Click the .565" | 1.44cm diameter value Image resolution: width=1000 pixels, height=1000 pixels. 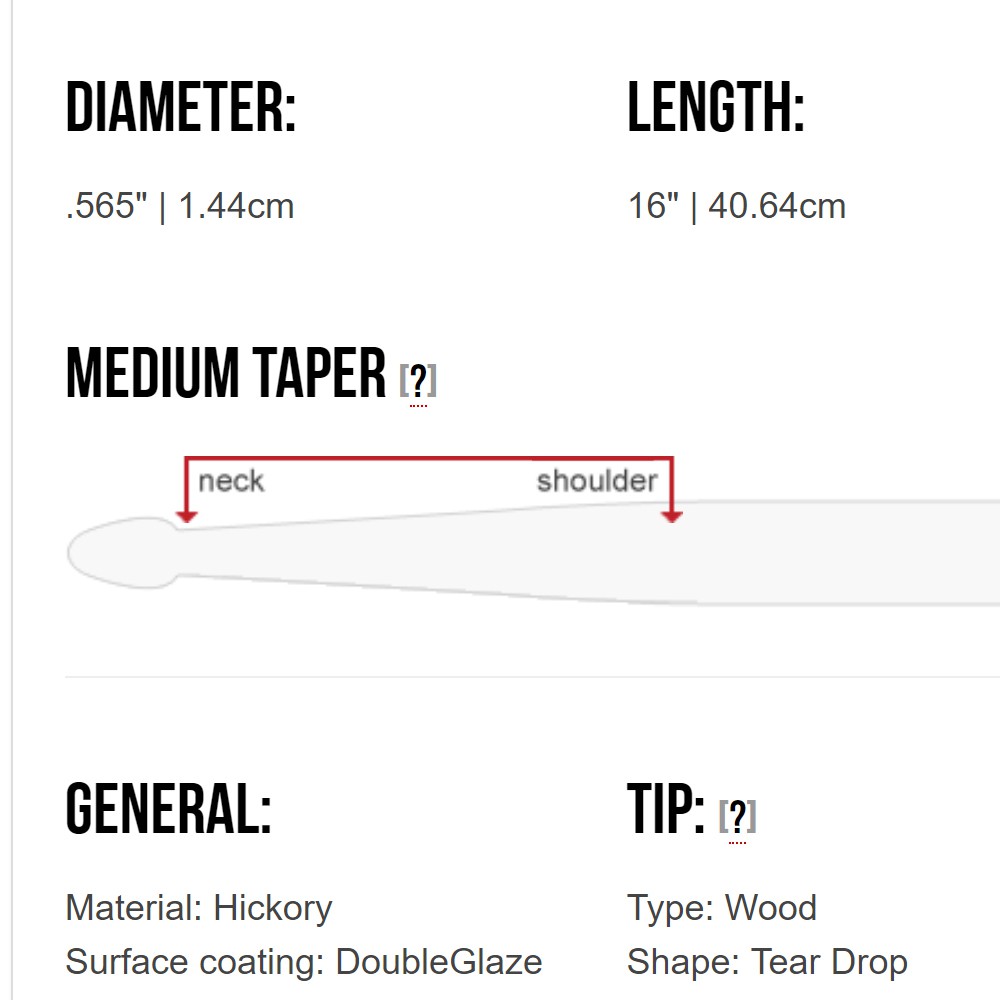click(x=180, y=206)
